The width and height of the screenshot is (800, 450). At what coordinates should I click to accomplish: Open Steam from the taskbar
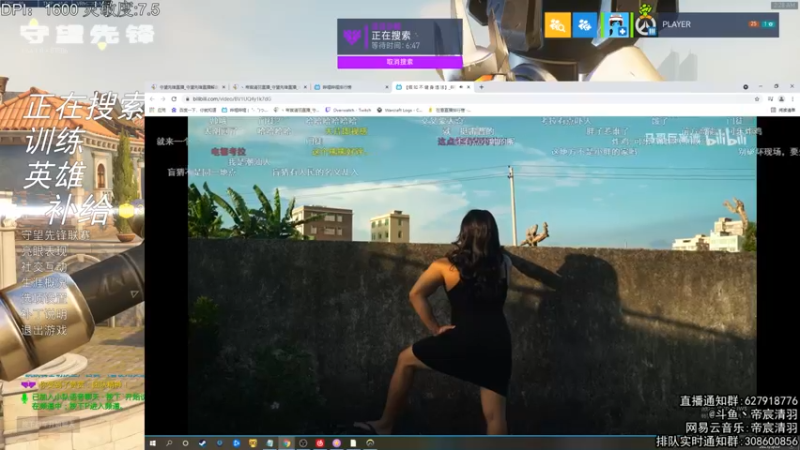(203, 443)
